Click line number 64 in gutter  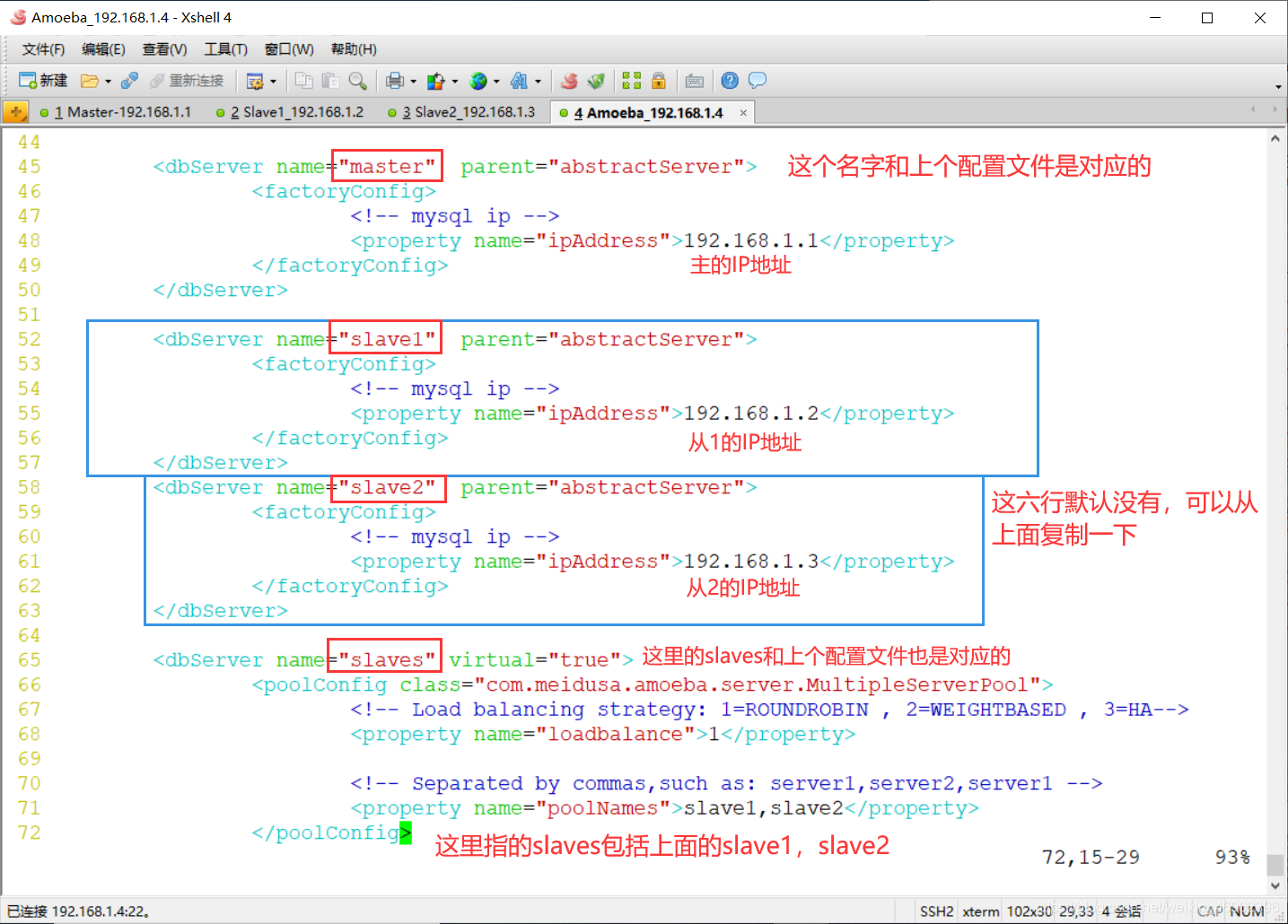click(x=29, y=636)
